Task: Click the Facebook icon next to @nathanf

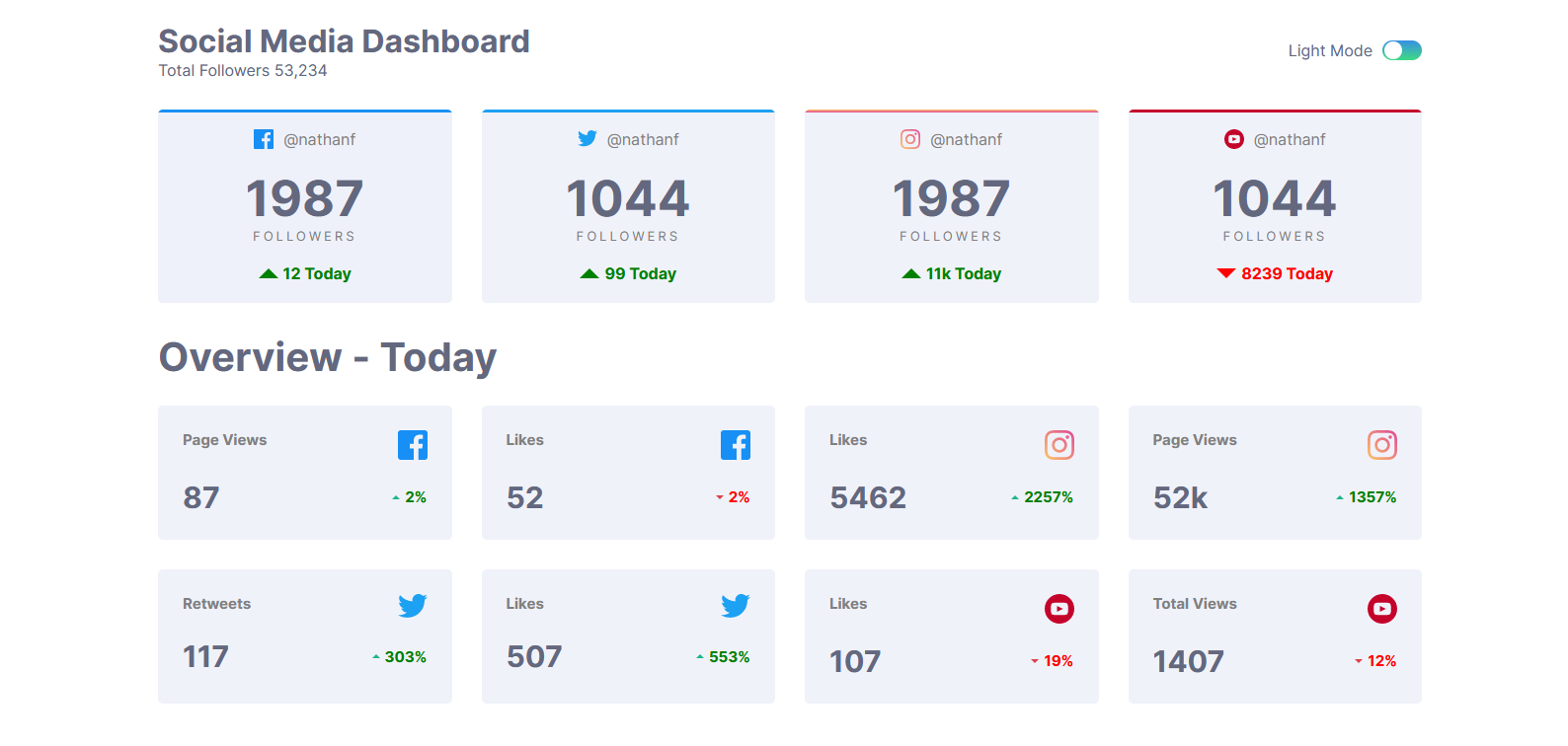Action: (x=264, y=139)
